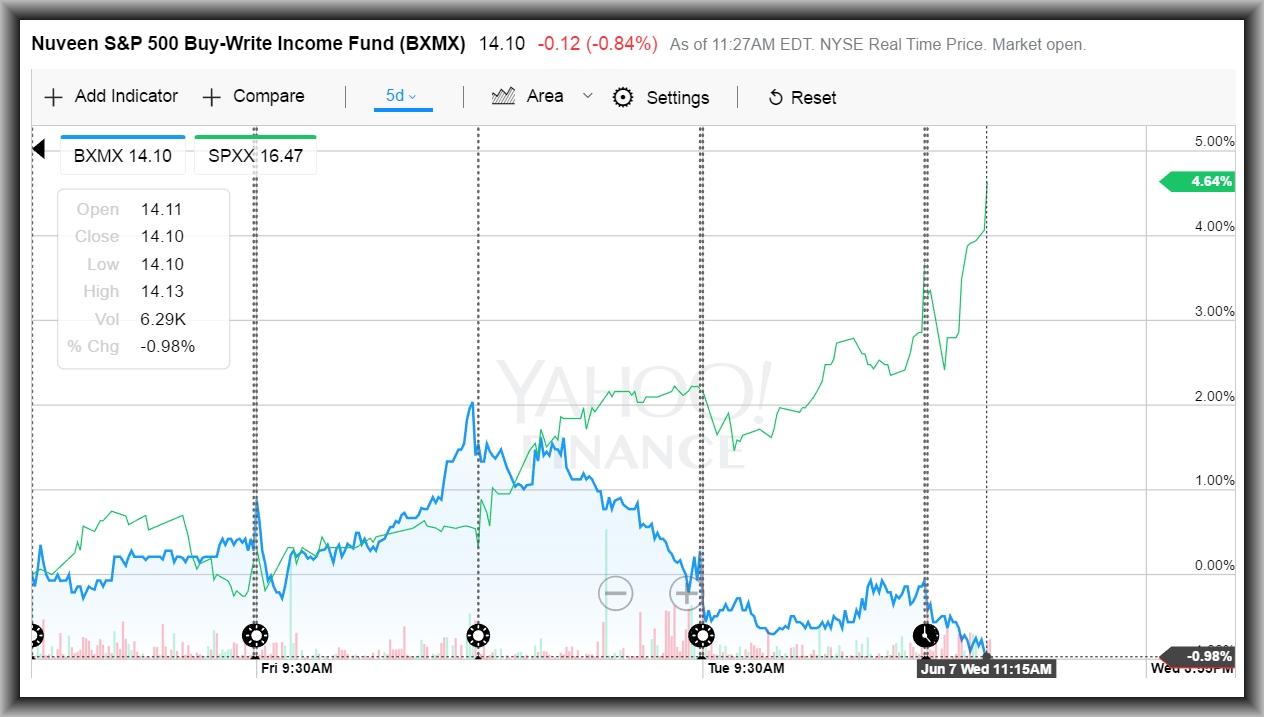Click the 2.00% y-axis label
The image size is (1264, 717).
click(1214, 396)
